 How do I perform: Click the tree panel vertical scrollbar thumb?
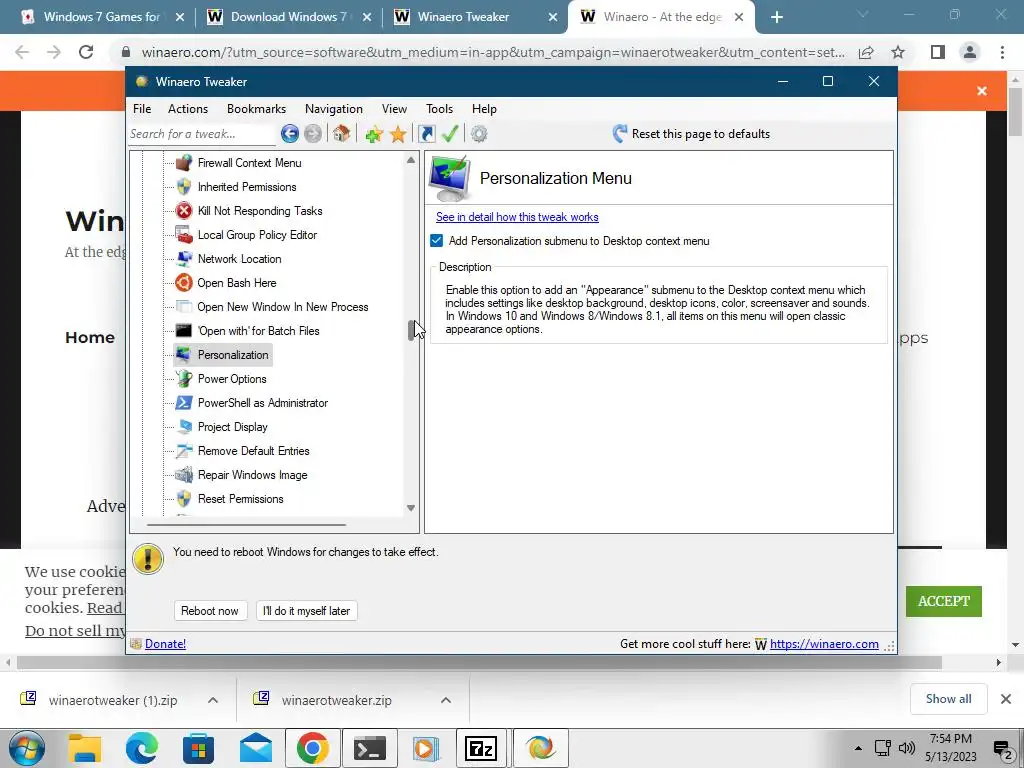click(411, 330)
